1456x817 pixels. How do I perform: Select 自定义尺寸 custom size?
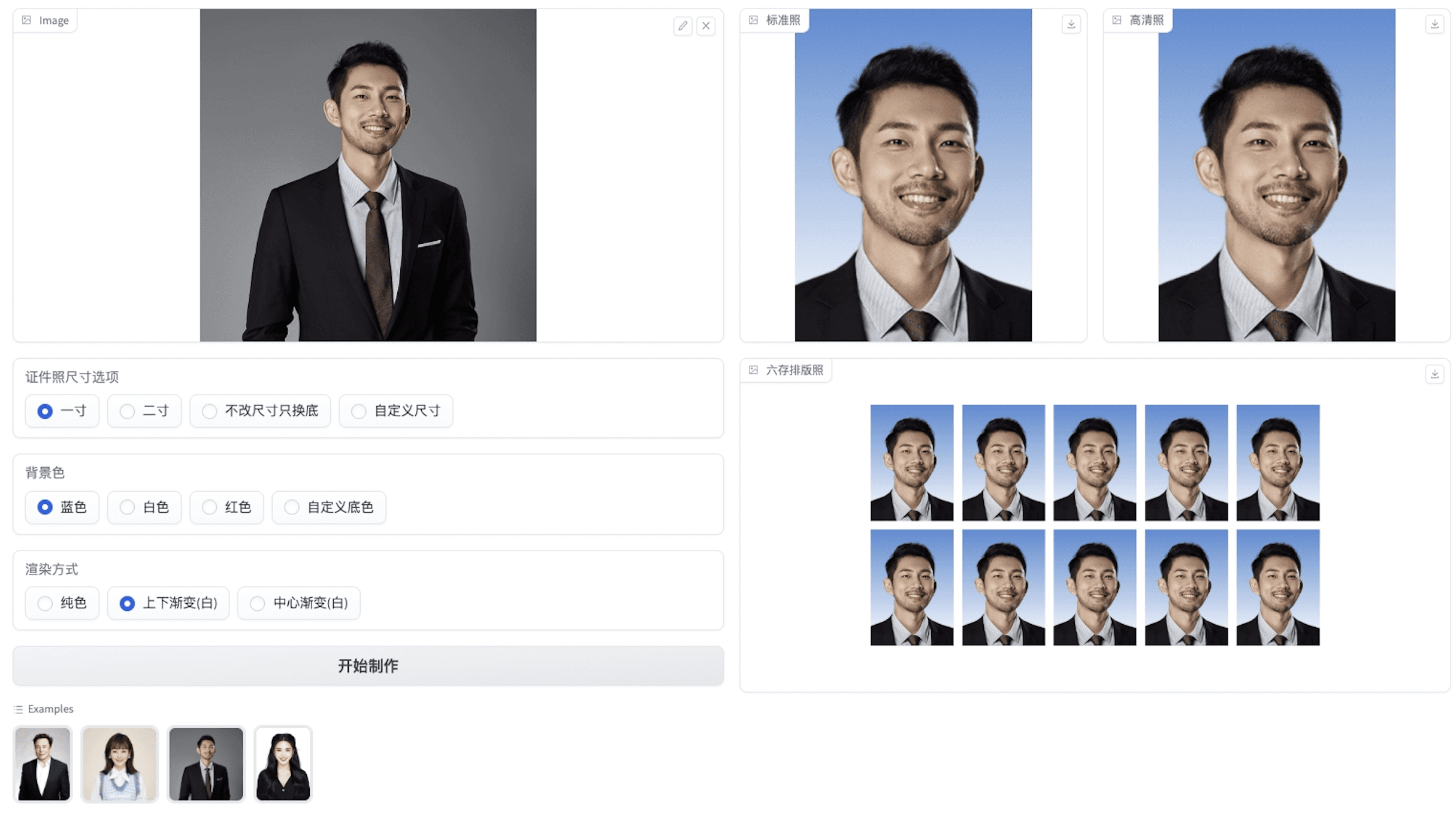click(x=396, y=411)
